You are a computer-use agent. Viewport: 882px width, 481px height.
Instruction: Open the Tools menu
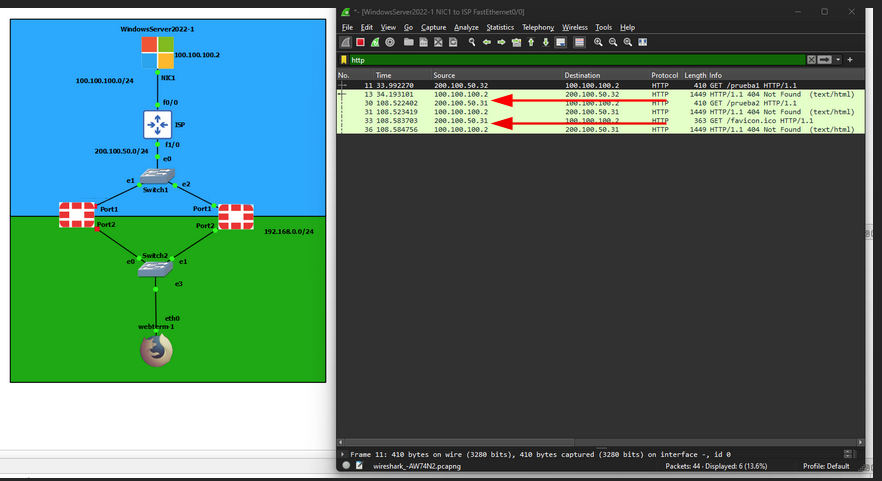click(x=604, y=27)
